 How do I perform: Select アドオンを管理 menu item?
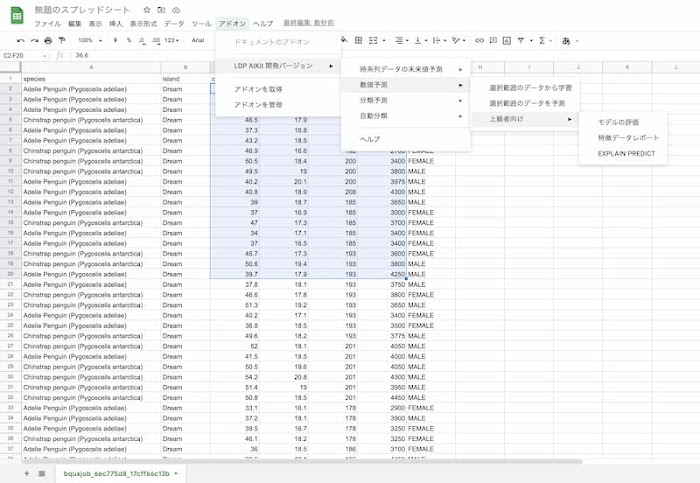point(278,105)
